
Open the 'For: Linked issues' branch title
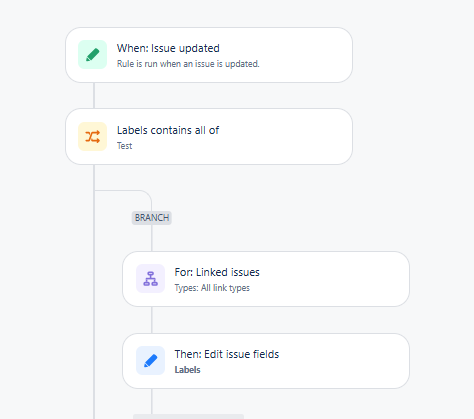pyautogui.click(x=217, y=272)
